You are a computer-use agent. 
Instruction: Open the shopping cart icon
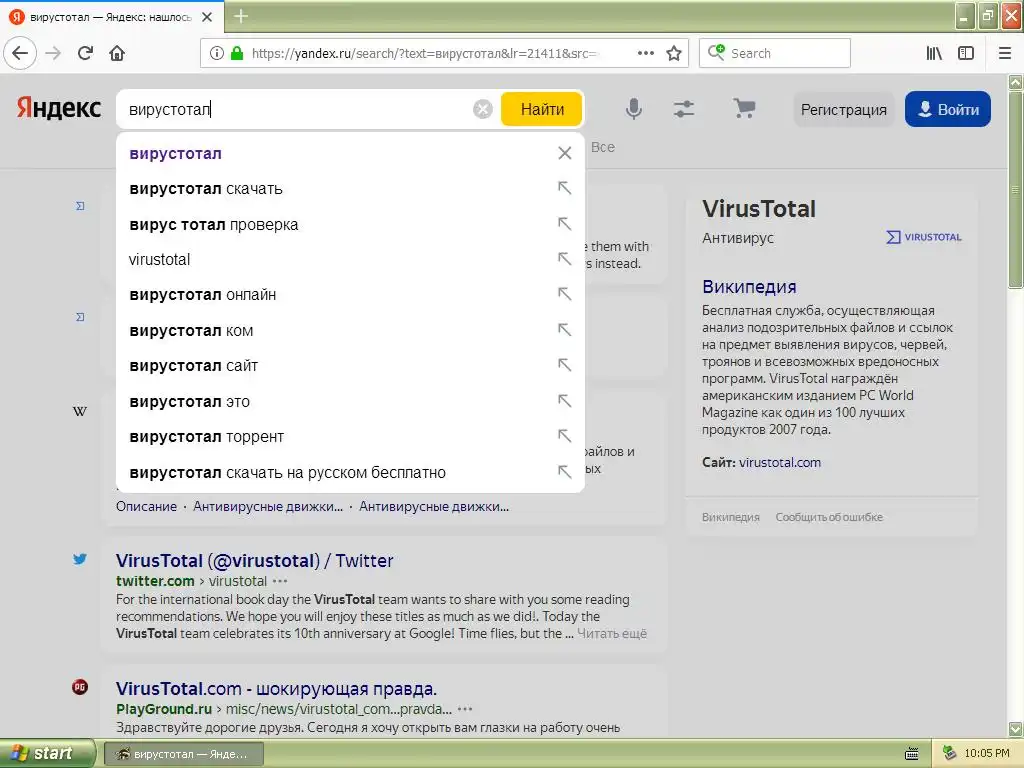[744, 108]
